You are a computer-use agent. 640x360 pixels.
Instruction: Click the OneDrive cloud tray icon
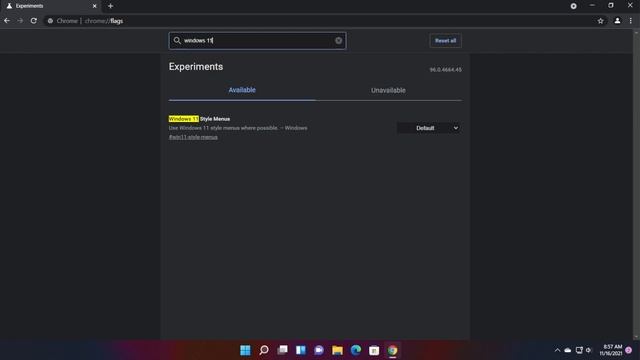[x=568, y=350]
